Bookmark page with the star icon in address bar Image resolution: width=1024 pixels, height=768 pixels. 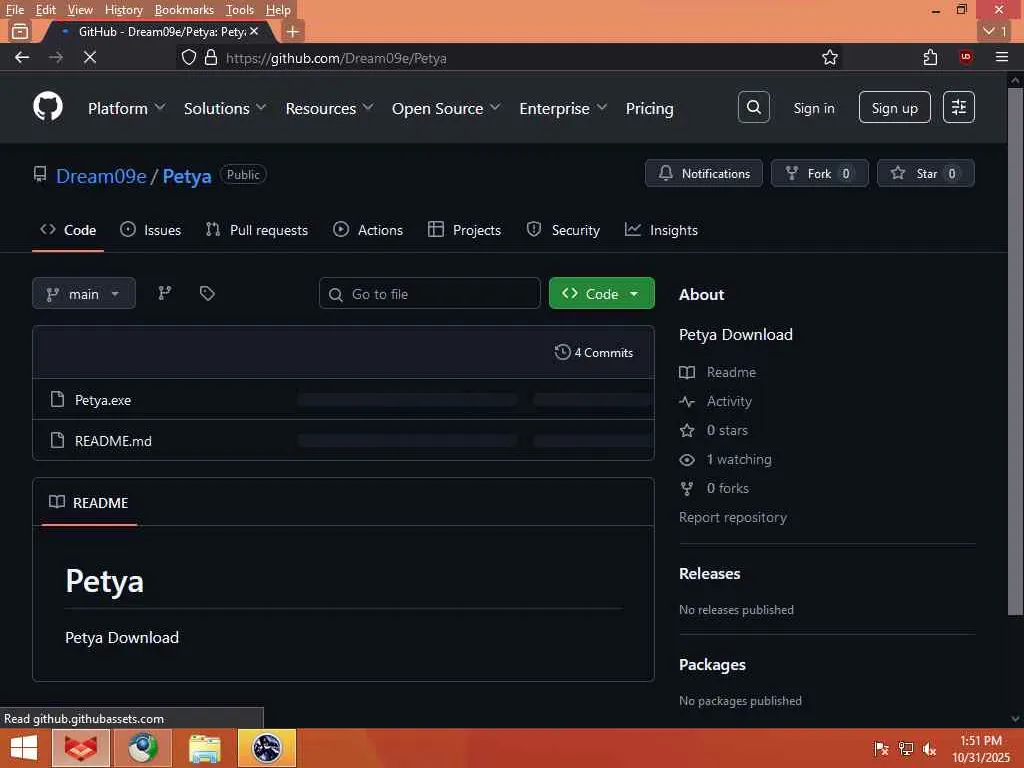click(x=830, y=57)
